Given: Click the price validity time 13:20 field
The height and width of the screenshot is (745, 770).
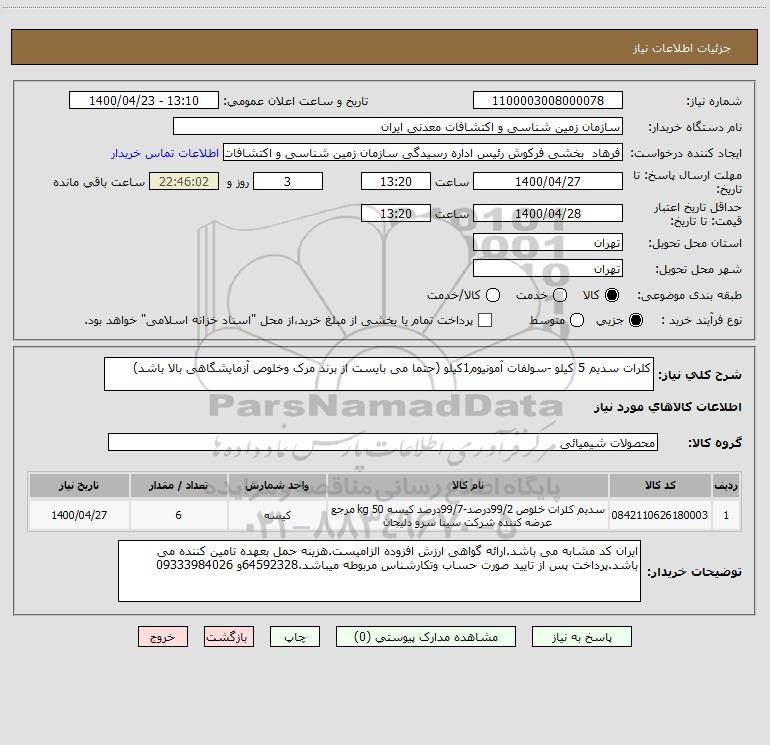Looking at the screenshot, I should click(x=396, y=214).
